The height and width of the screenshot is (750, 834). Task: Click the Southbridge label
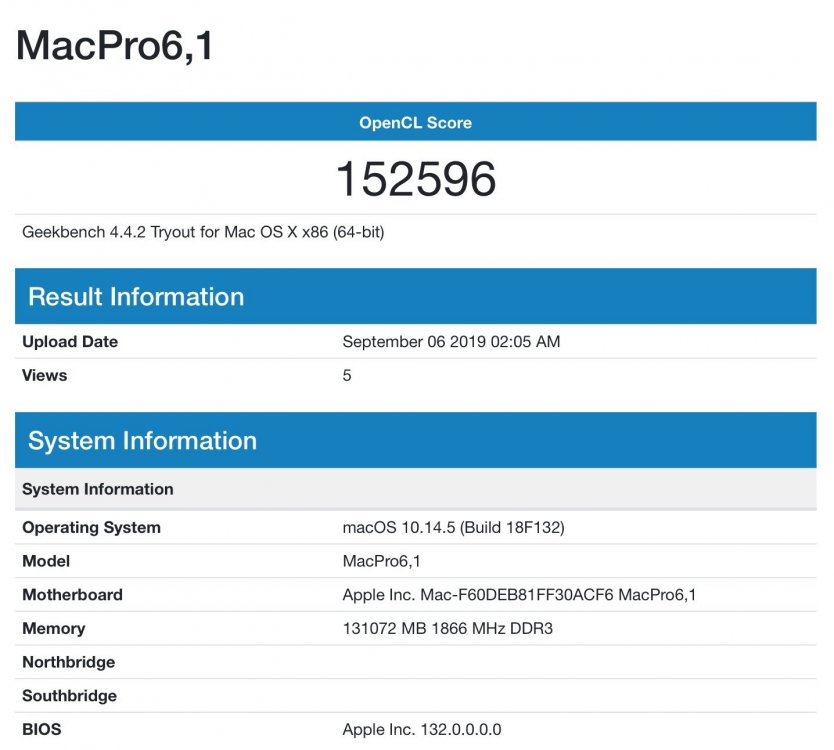(69, 696)
